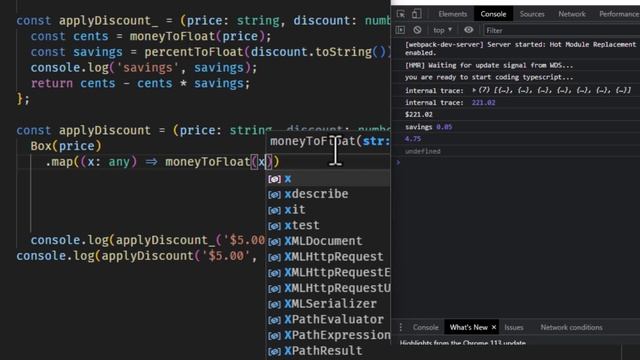Open the Performance tab
Image resolution: width=640 pixels, height=360 pixels.
click(618, 14)
